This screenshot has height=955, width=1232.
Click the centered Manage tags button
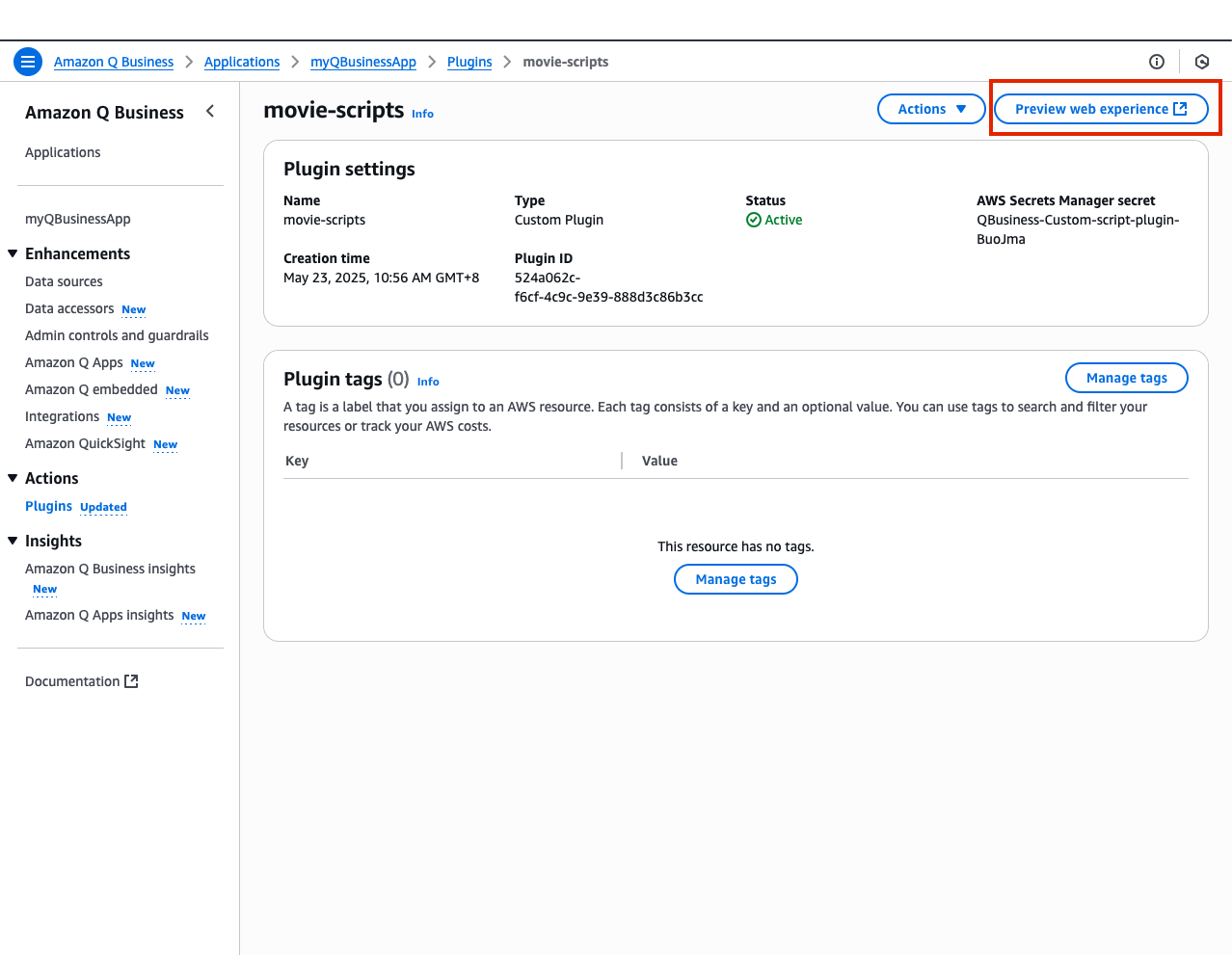(x=736, y=579)
